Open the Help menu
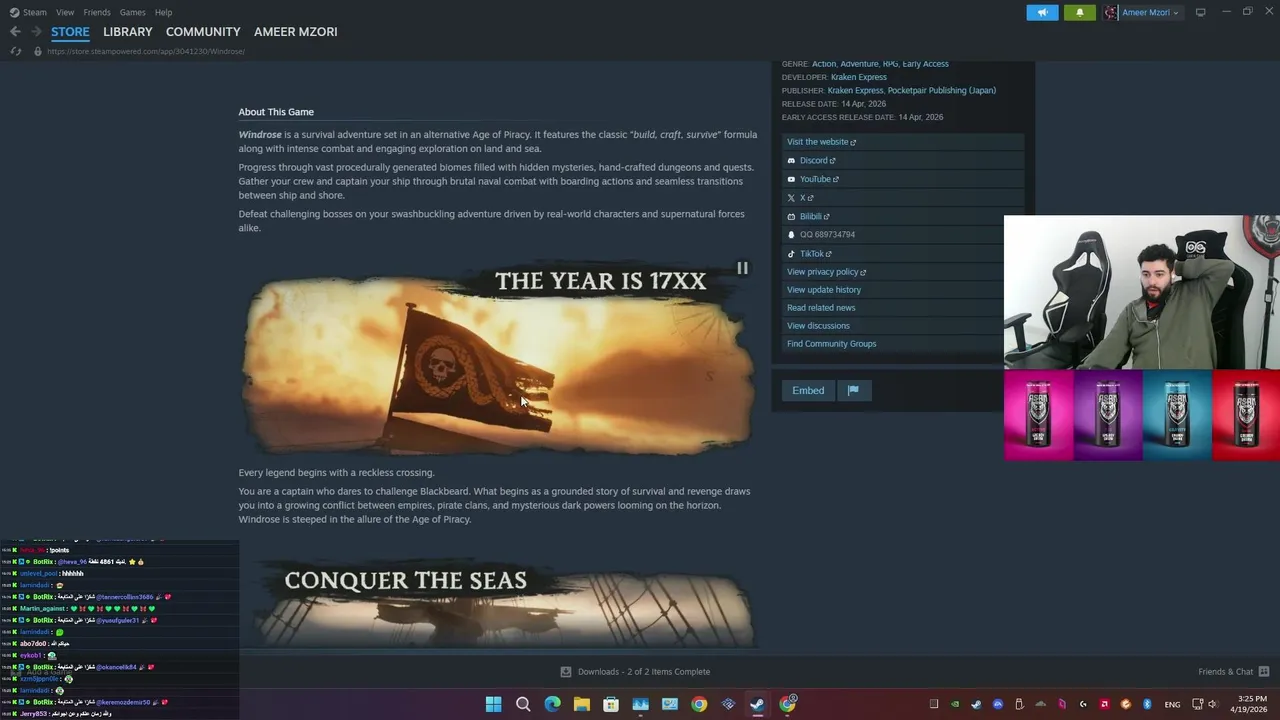The width and height of the screenshot is (1280, 720). point(163,12)
